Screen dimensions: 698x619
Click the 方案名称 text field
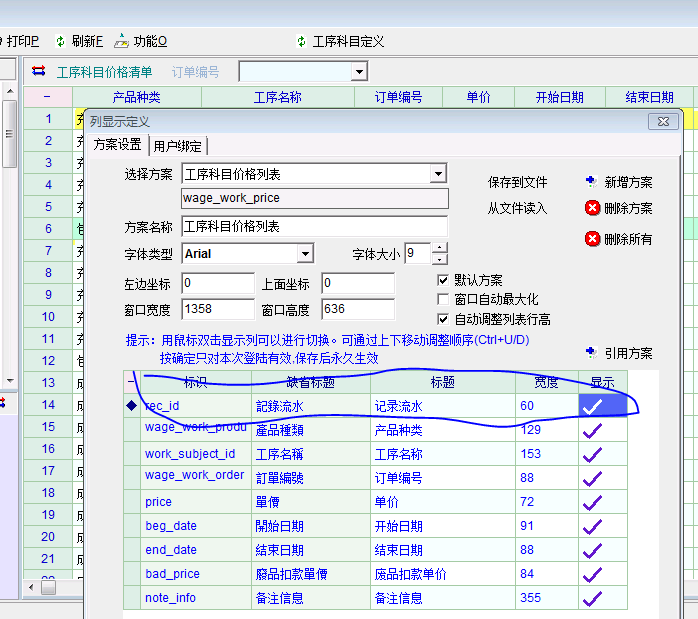point(314,226)
